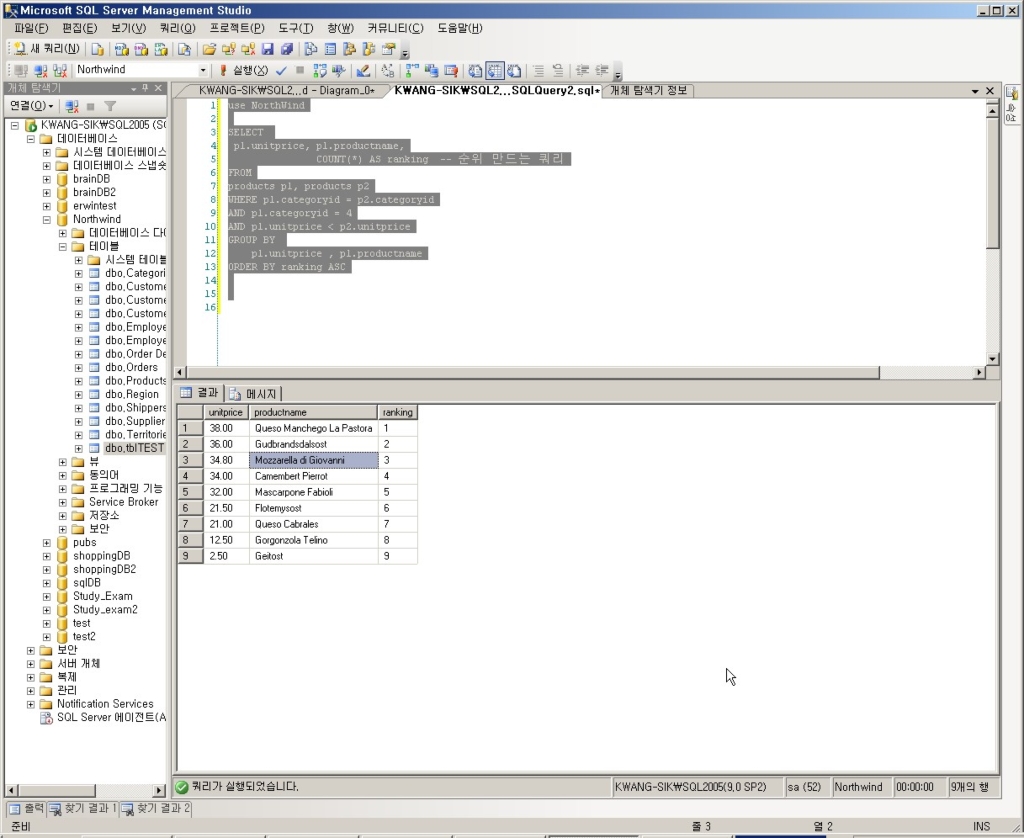
Task: Toggle SQLCMD Mode
Action: coord(451,70)
